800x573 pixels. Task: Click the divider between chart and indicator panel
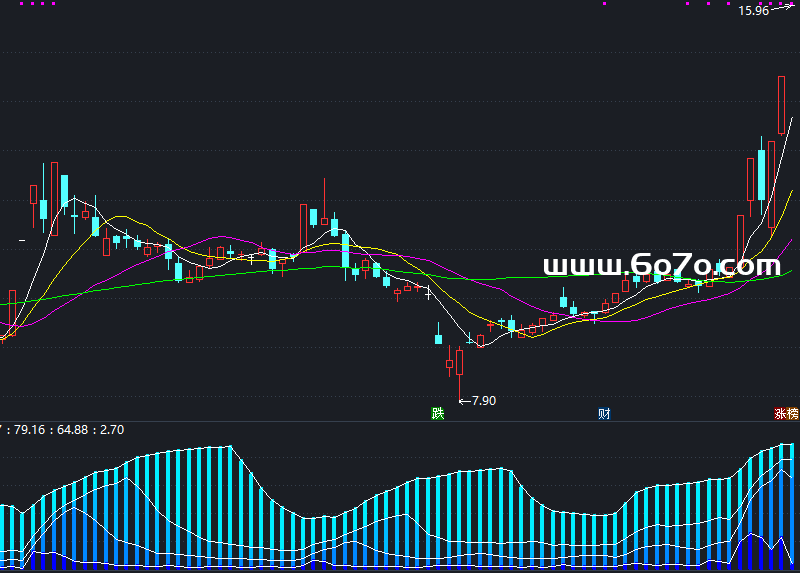400,421
